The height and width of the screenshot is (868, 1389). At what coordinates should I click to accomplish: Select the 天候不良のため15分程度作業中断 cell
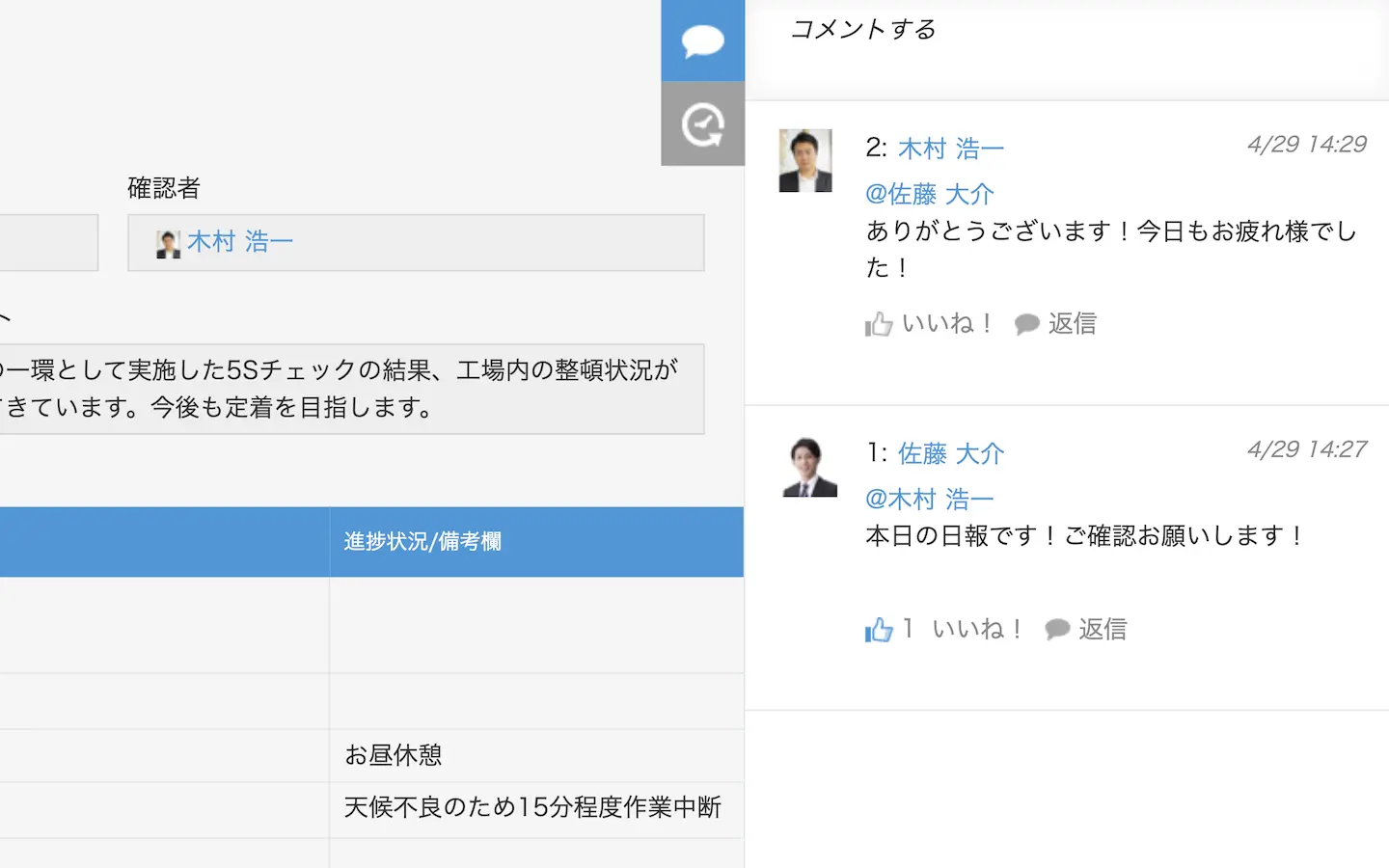pos(535,807)
